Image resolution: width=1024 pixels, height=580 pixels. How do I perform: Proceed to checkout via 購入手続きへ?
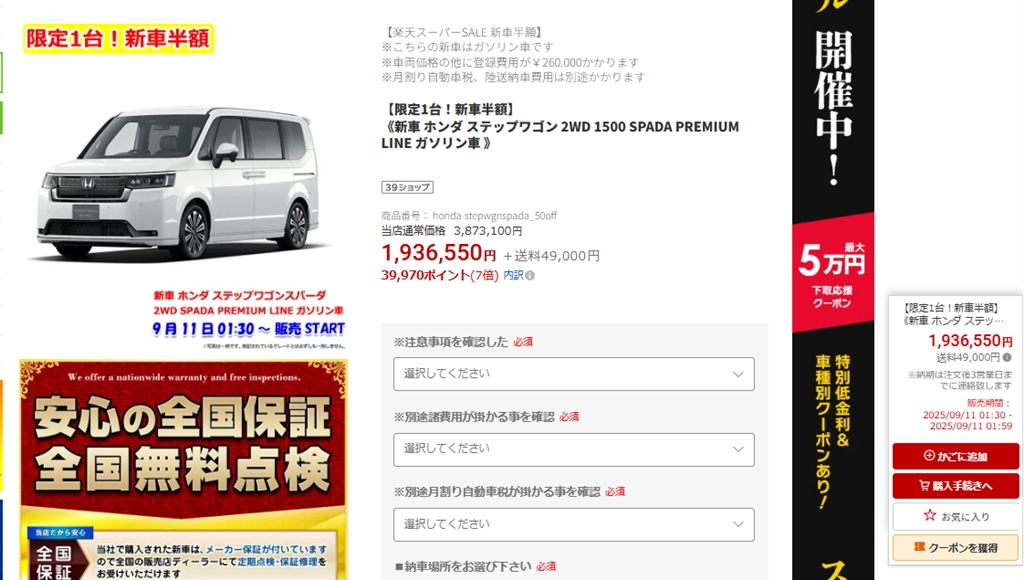coord(955,485)
